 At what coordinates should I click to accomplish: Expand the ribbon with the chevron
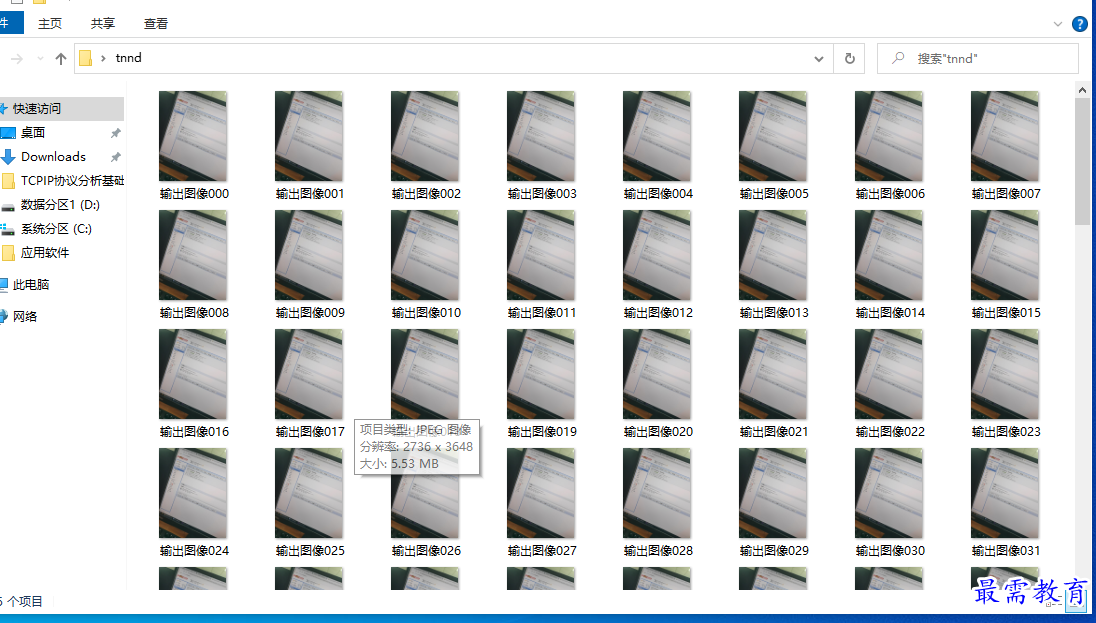pyautogui.click(x=1058, y=24)
